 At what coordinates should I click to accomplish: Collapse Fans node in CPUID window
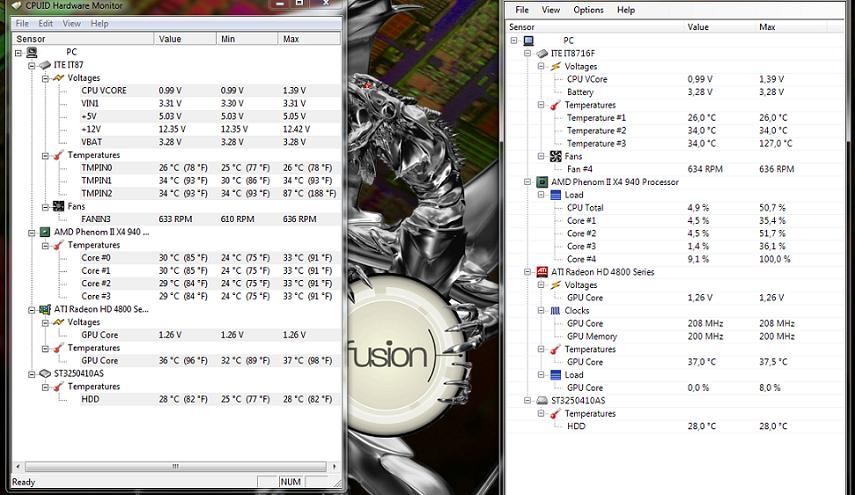pos(45,207)
